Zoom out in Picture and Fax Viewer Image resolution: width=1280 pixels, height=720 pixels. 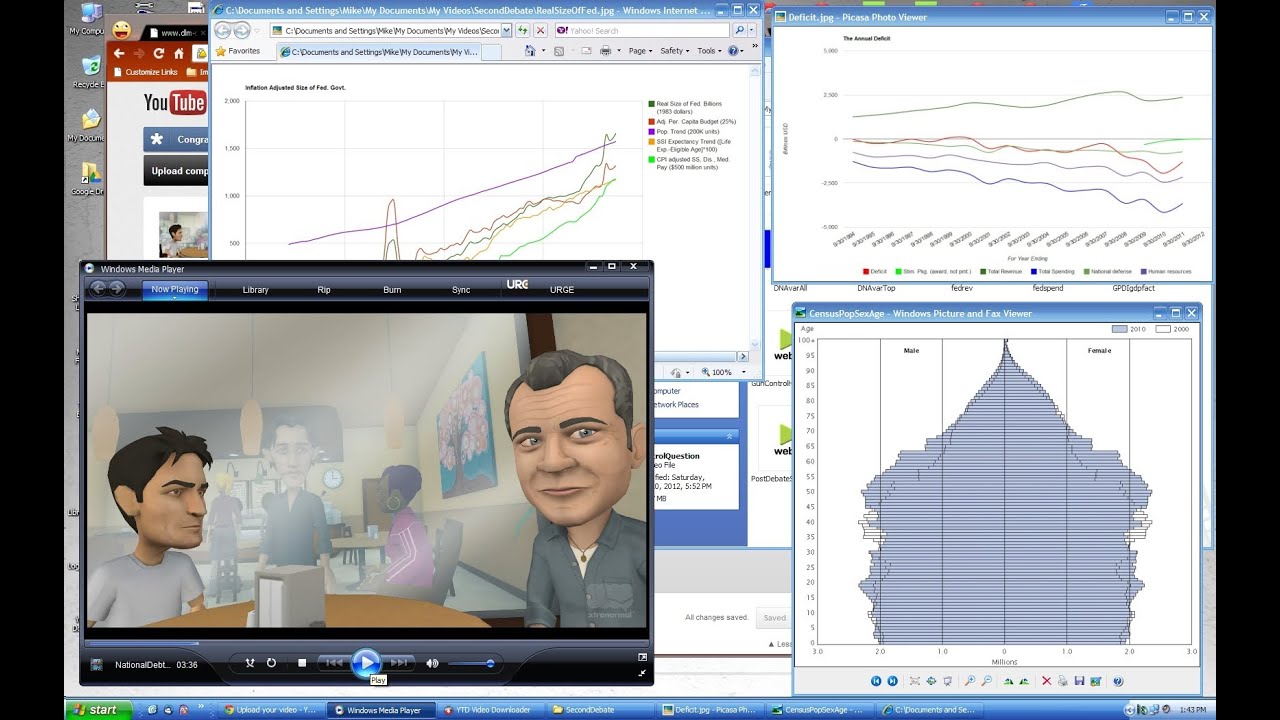[987, 681]
